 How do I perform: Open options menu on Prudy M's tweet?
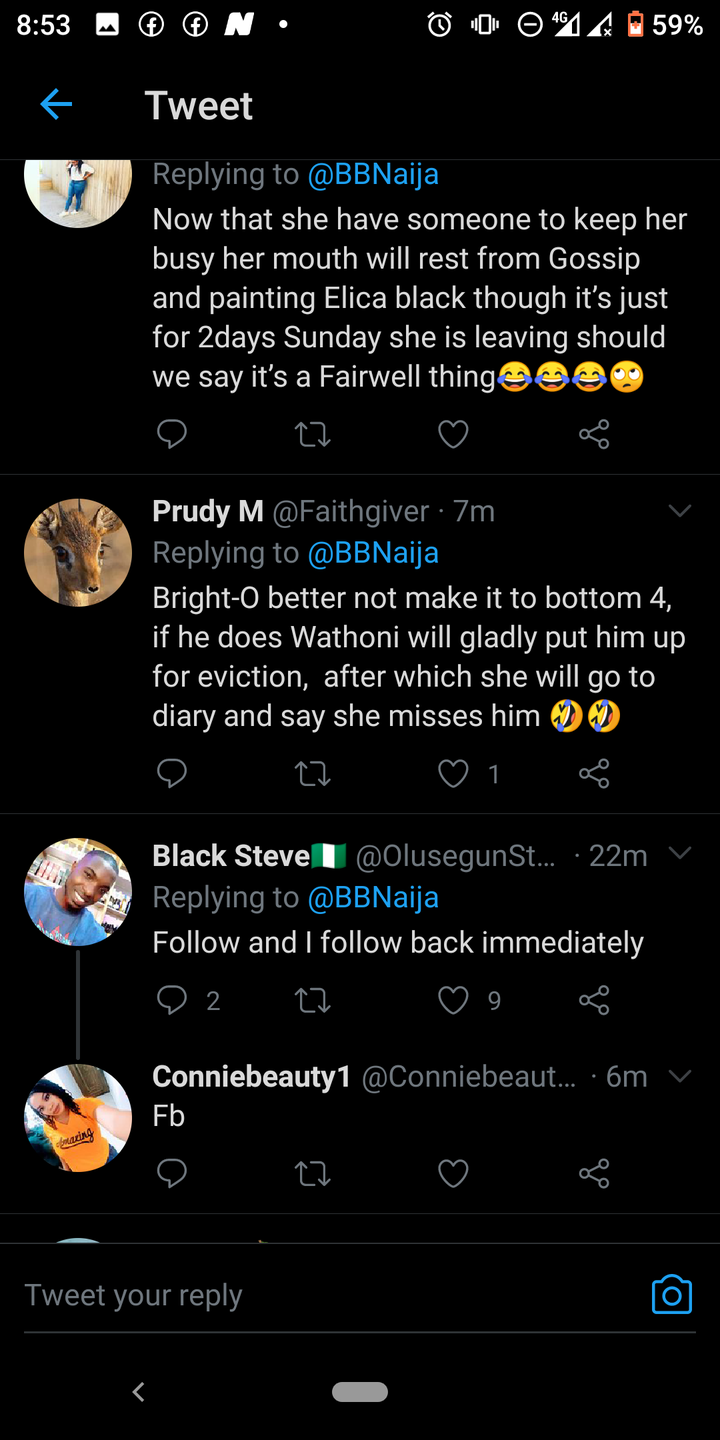(681, 511)
